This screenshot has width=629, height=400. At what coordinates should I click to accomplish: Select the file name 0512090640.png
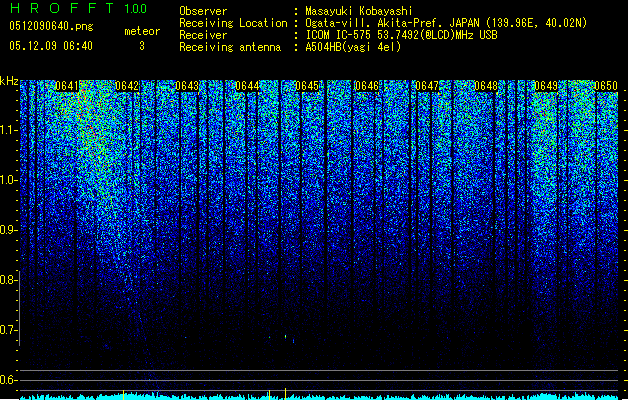[51, 27]
